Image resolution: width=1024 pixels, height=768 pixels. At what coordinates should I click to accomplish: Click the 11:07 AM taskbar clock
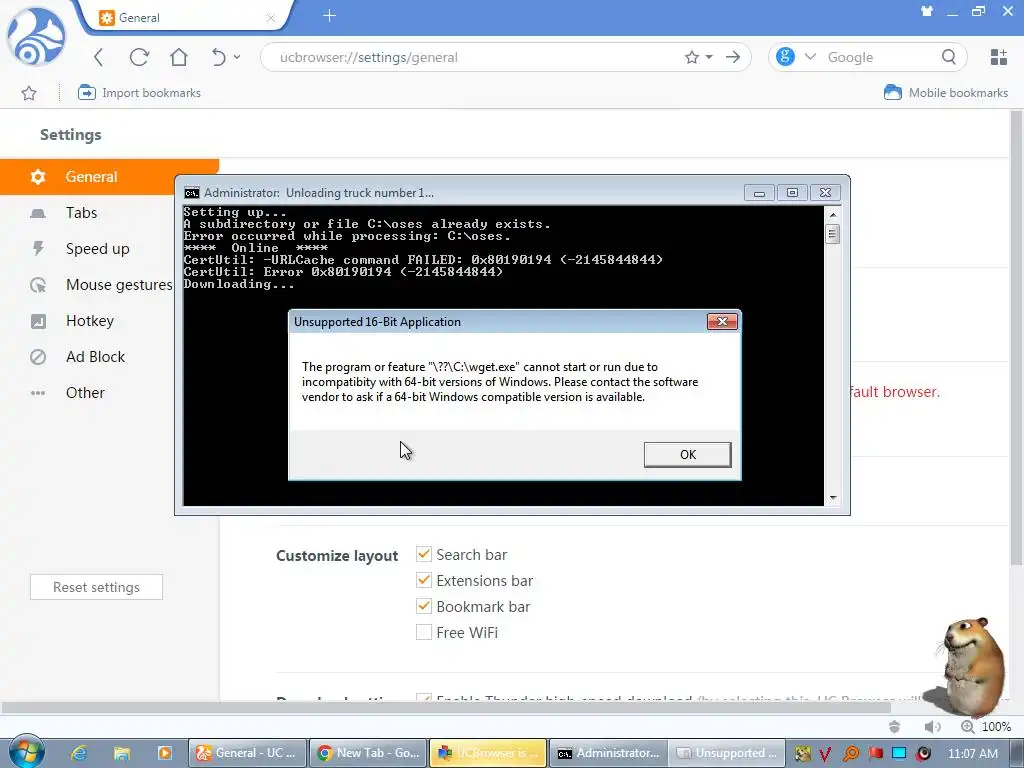[x=972, y=754]
